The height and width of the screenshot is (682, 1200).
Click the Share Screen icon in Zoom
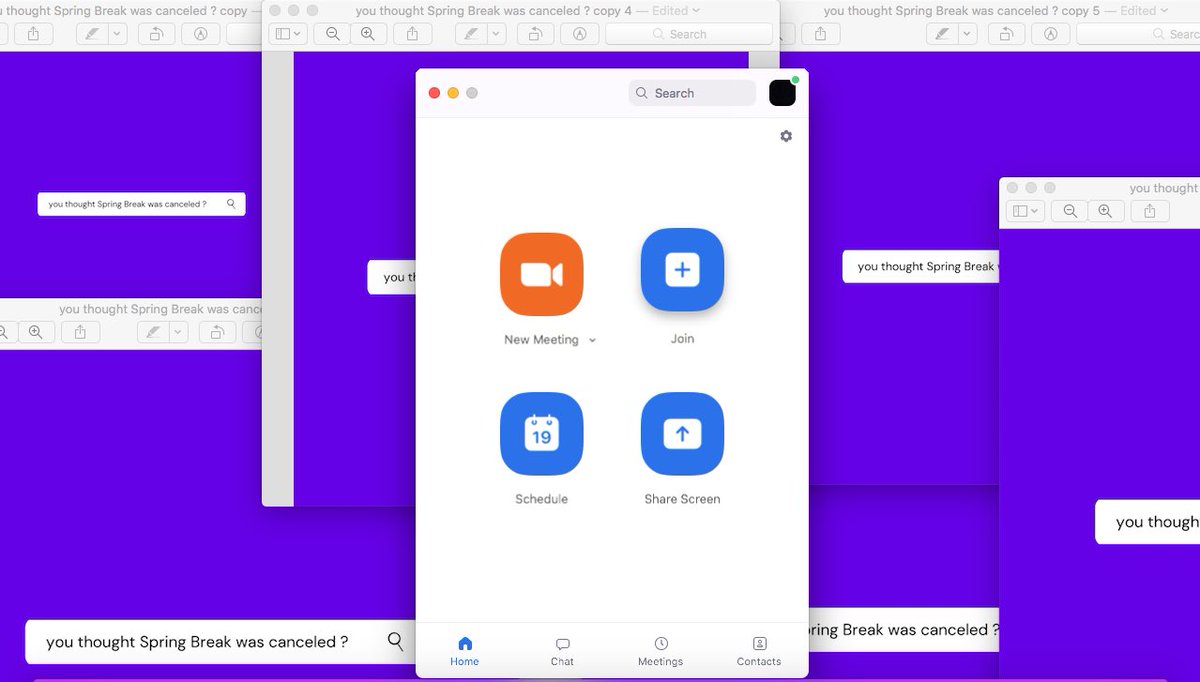coord(682,434)
